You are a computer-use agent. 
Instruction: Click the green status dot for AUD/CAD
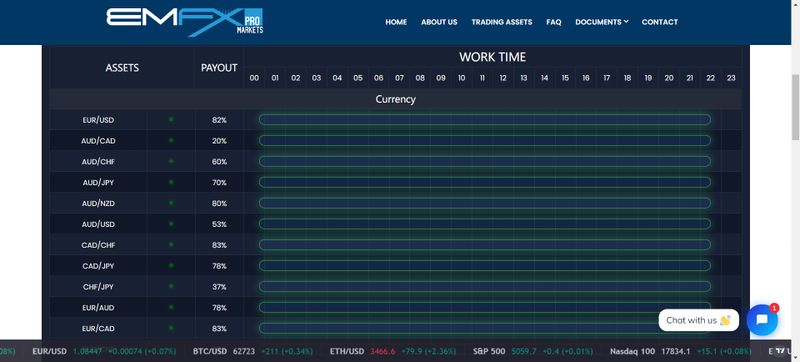click(x=171, y=140)
